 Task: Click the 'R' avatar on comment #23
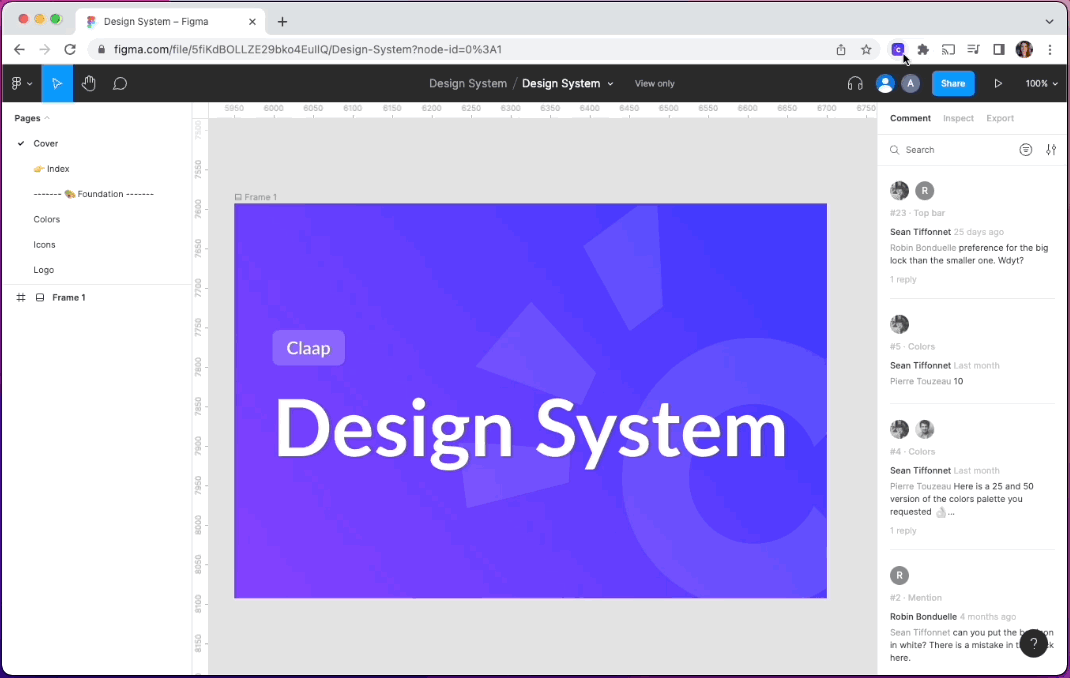[x=925, y=191]
